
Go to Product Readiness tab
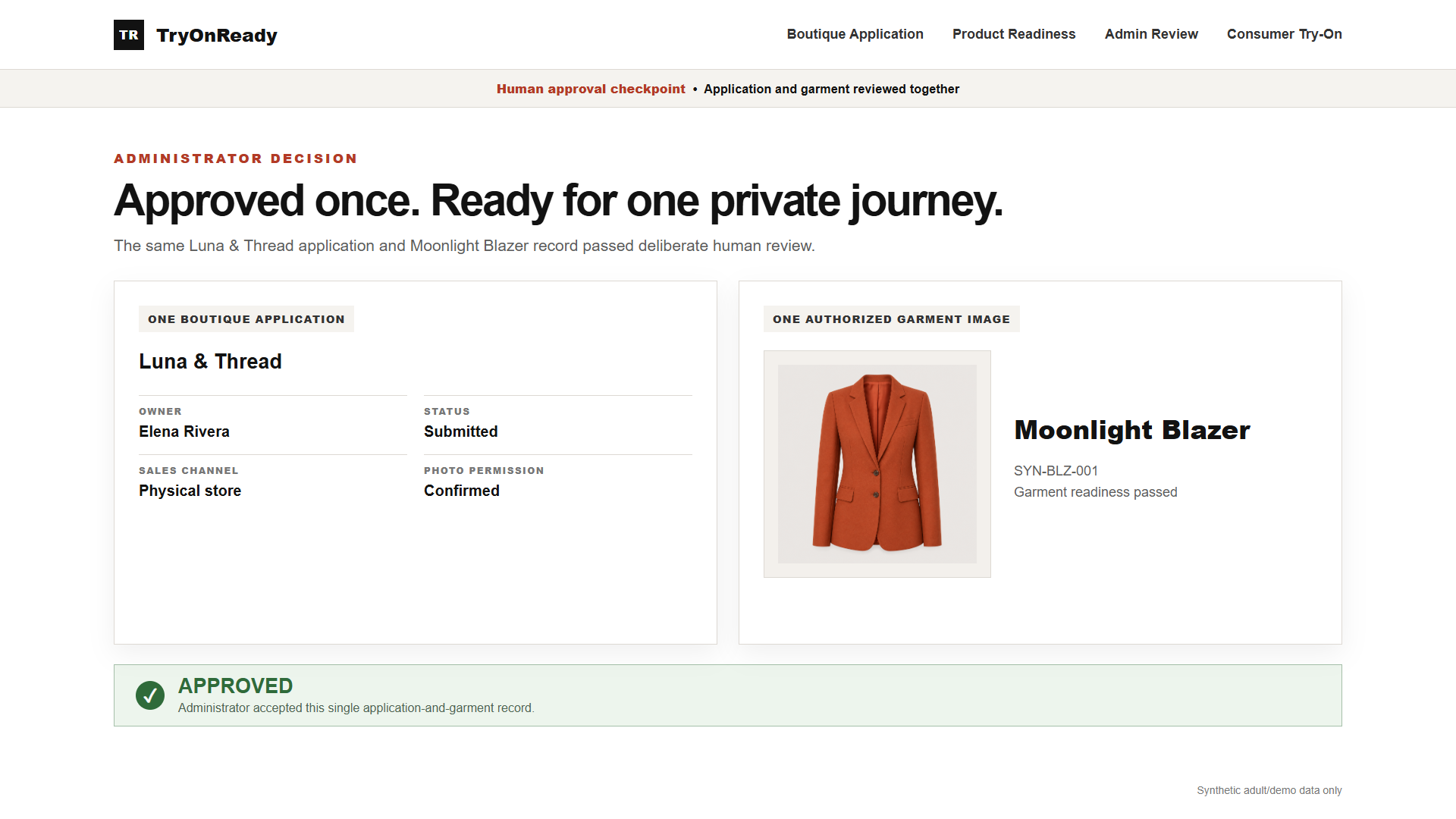1014,34
